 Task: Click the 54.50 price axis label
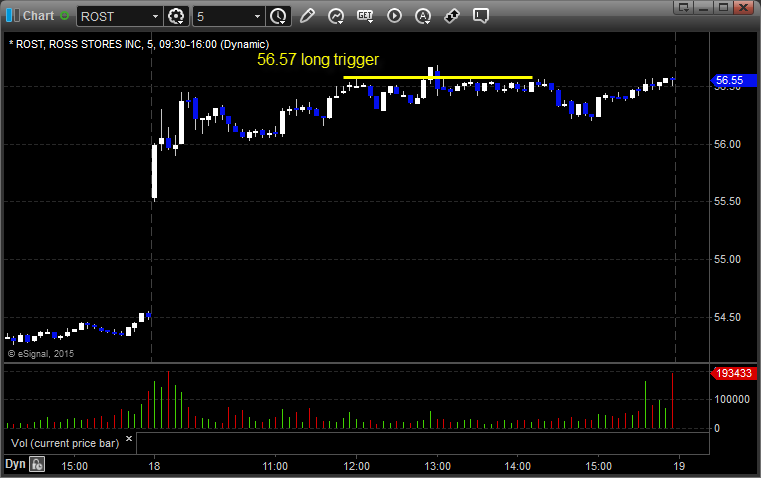pos(727,317)
